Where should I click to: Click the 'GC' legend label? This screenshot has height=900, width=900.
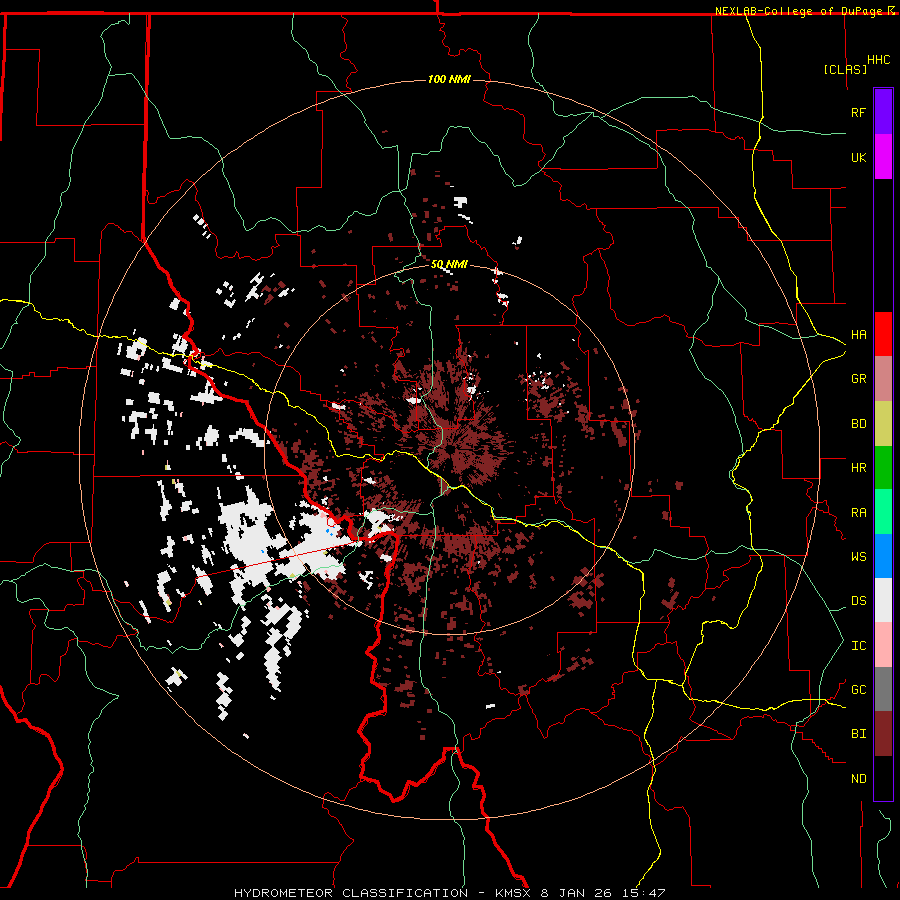tap(858, 690)
